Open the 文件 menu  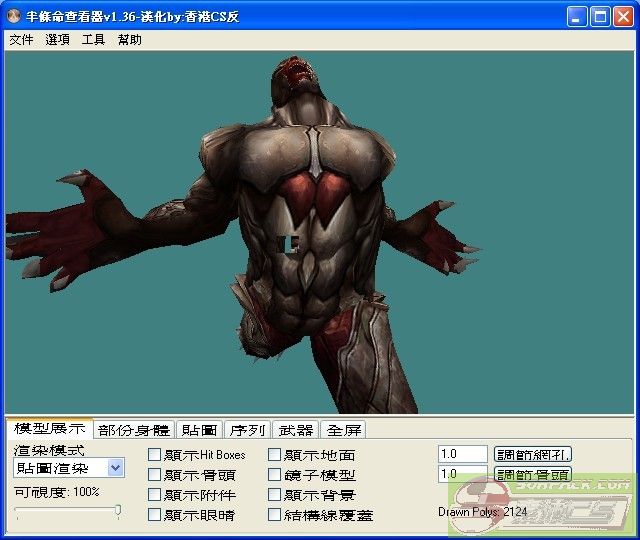click(x=21, y=40)
